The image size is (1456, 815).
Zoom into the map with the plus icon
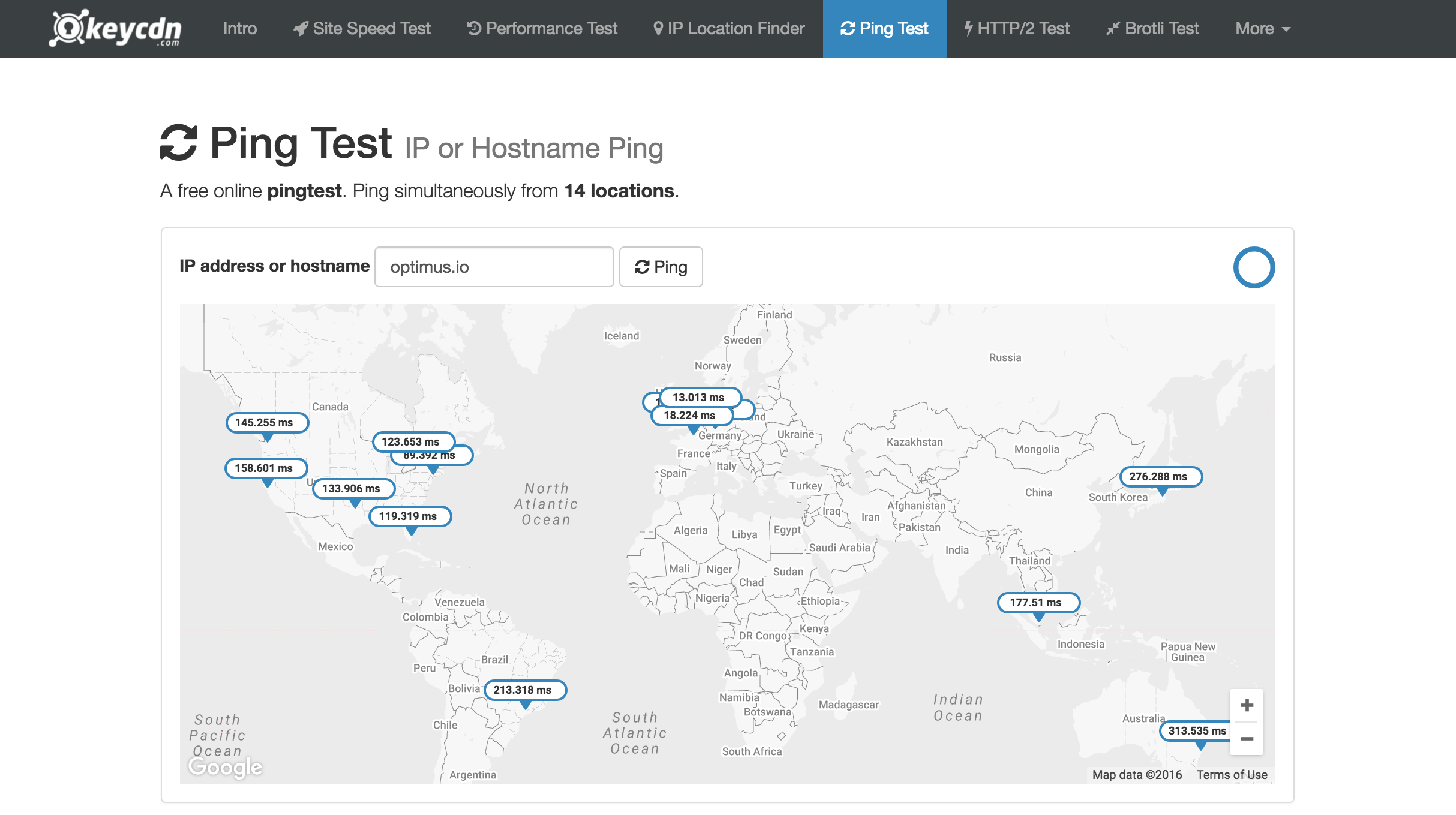click(1246, 705)
